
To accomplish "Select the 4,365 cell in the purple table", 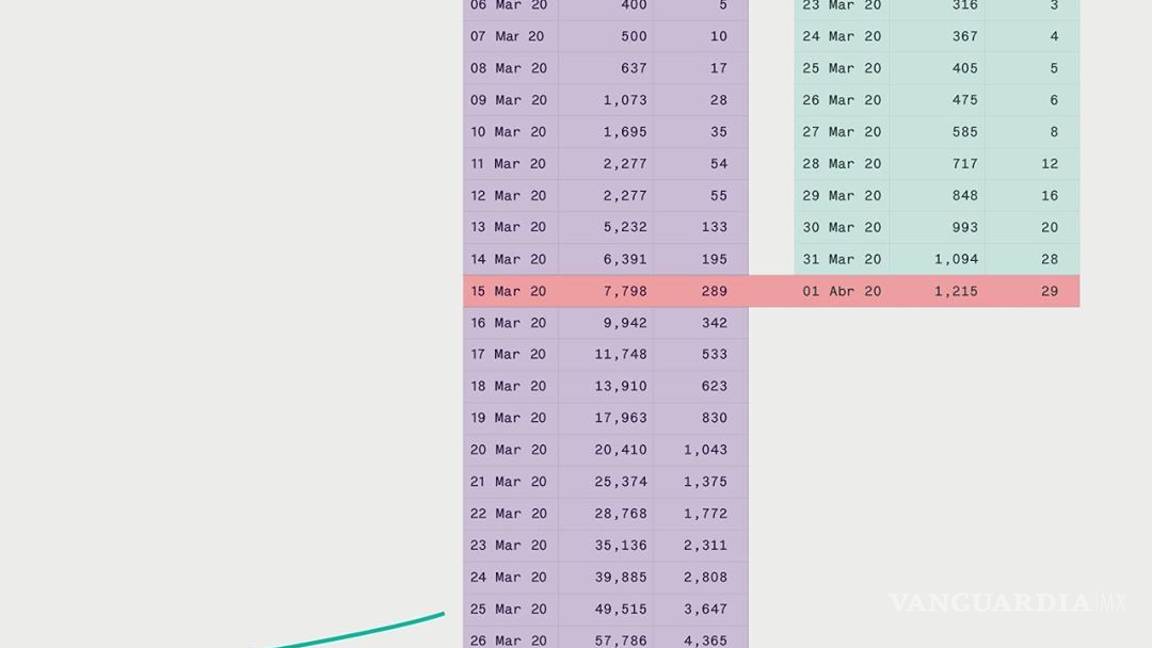I will click(706, 640).
